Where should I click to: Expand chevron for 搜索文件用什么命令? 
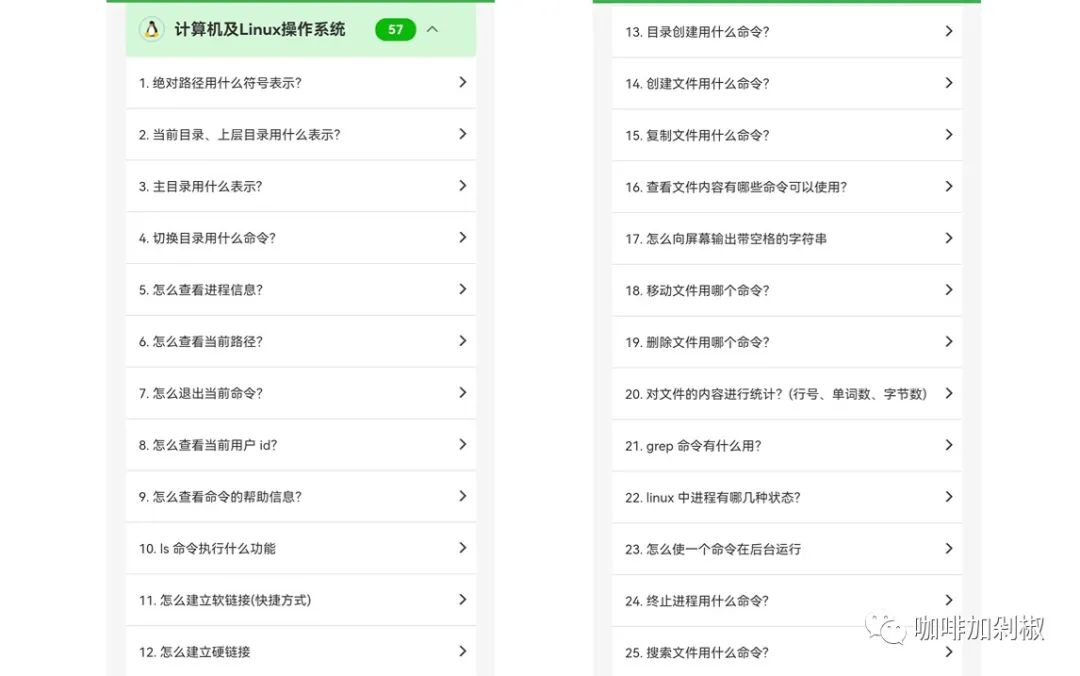(949, 651)
